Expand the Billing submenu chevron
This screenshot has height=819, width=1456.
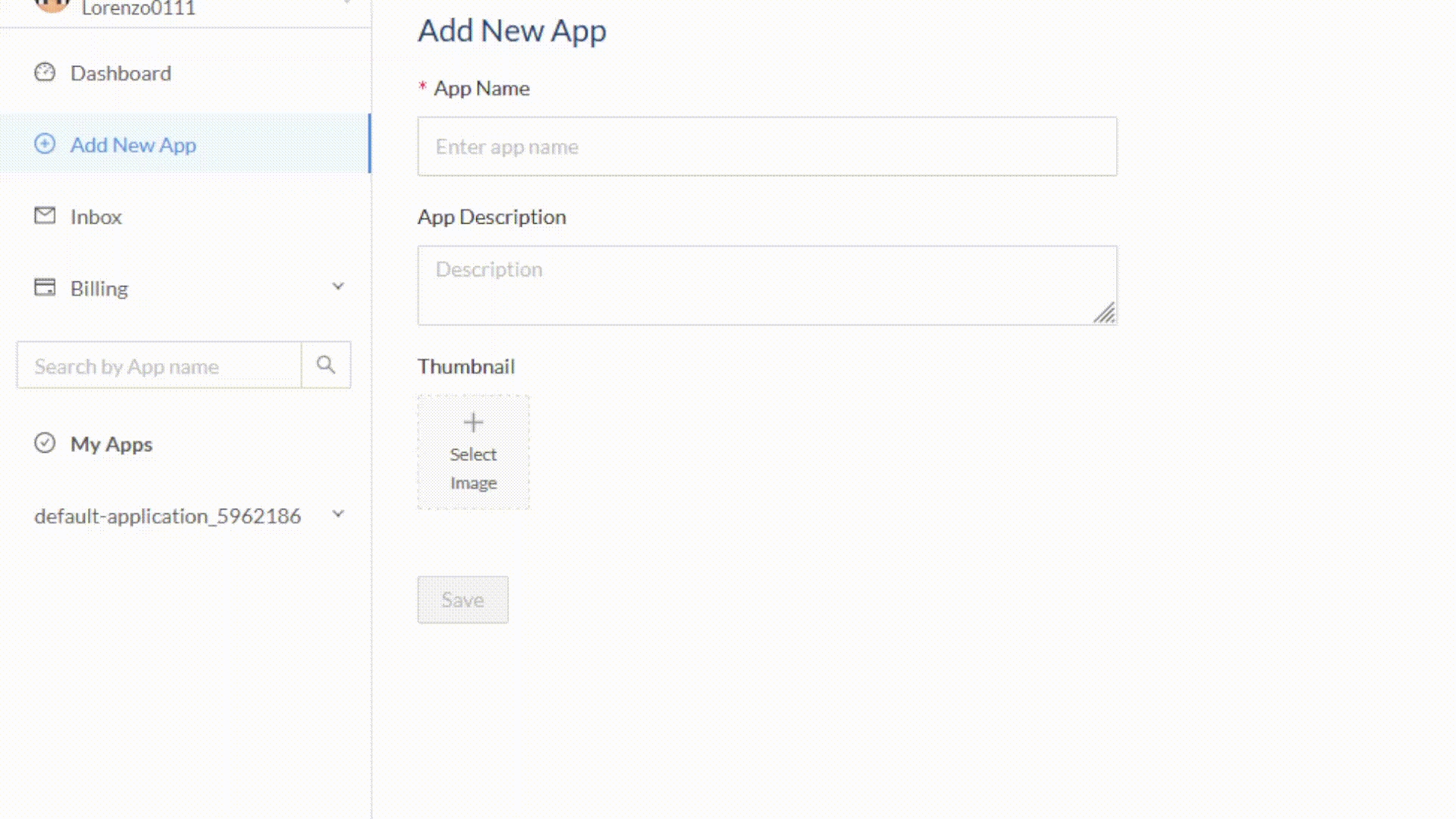click(338, 287)
